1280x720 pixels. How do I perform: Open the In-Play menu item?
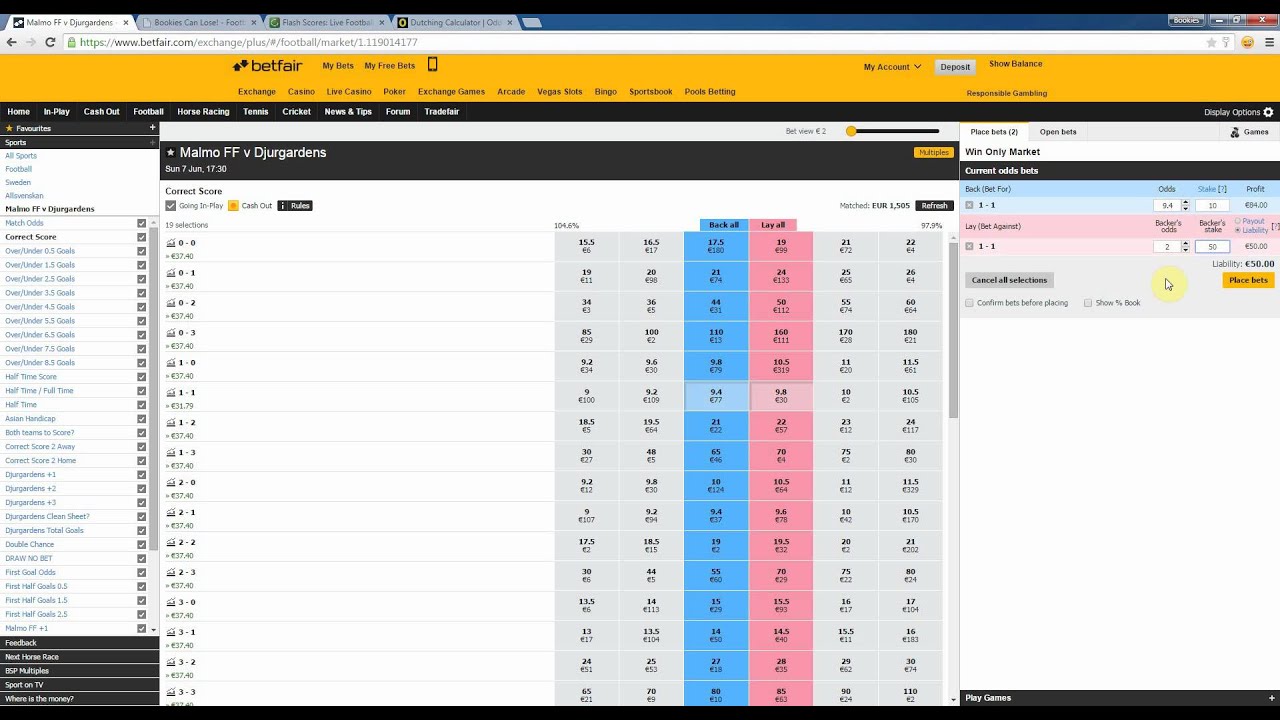tap(57, 112)
